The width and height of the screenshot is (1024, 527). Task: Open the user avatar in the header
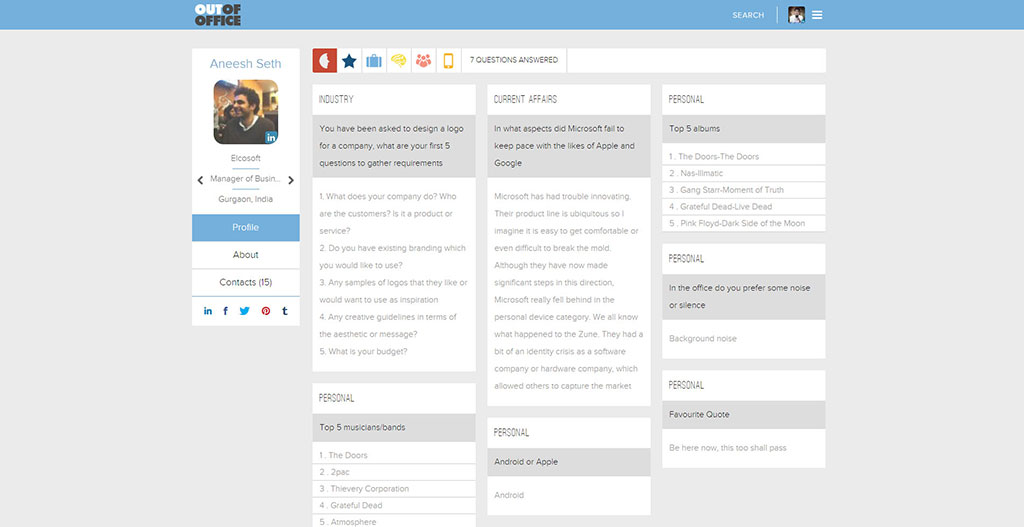pos(796,15)
